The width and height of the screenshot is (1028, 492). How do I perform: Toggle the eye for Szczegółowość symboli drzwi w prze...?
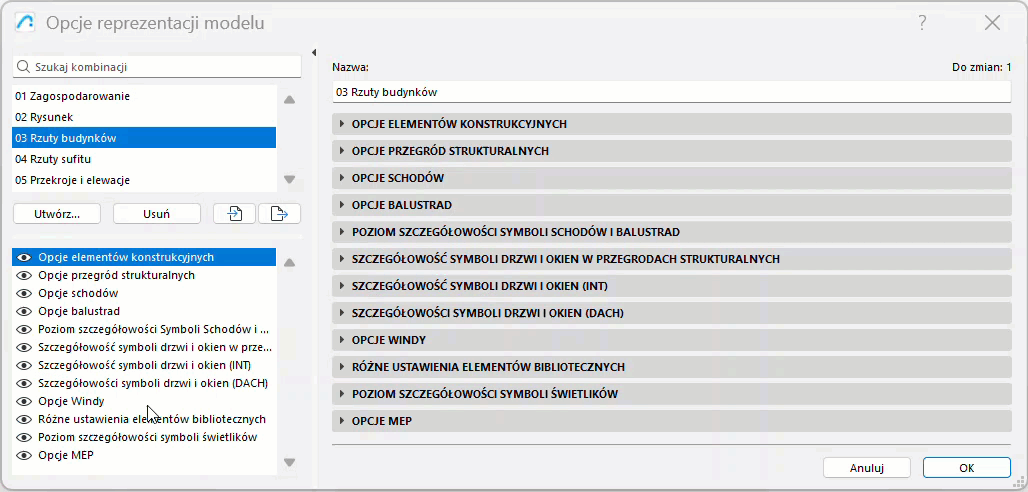click(x=24, y=347)
